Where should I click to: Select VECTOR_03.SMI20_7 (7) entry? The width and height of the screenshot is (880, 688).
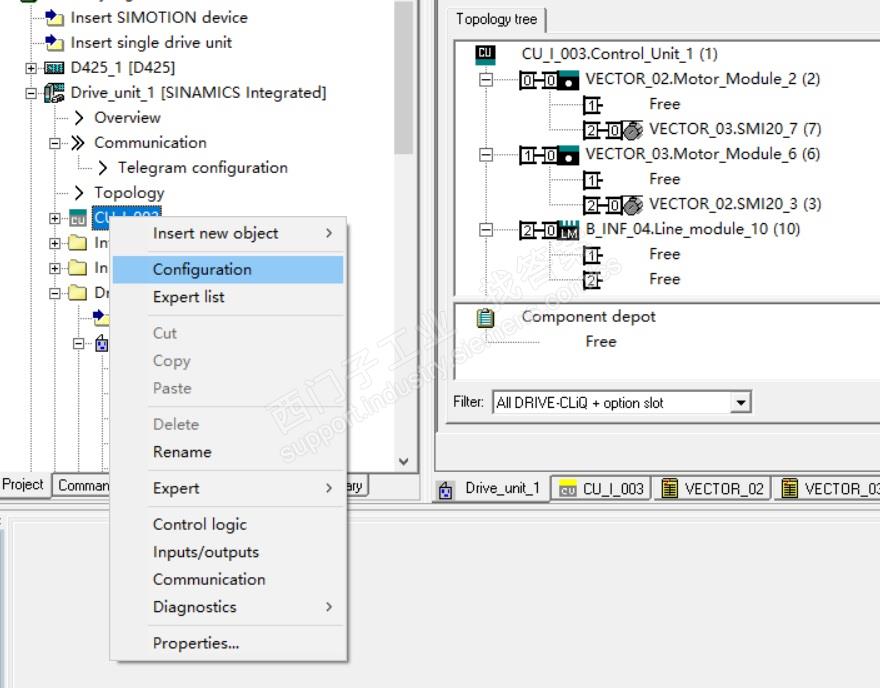tap(735, 130)
